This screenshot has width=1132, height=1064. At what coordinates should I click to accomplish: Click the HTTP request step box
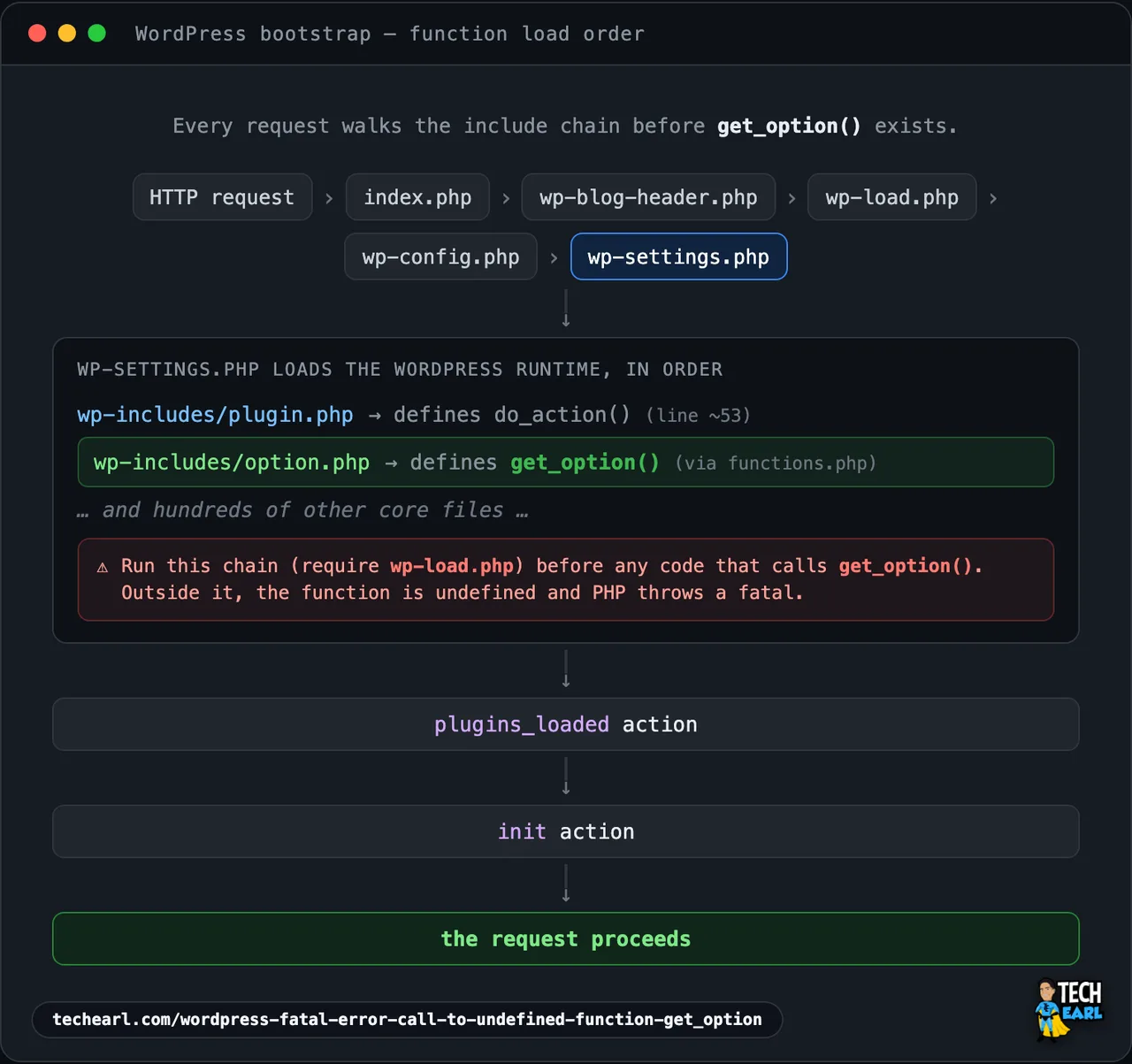point(222,197)
